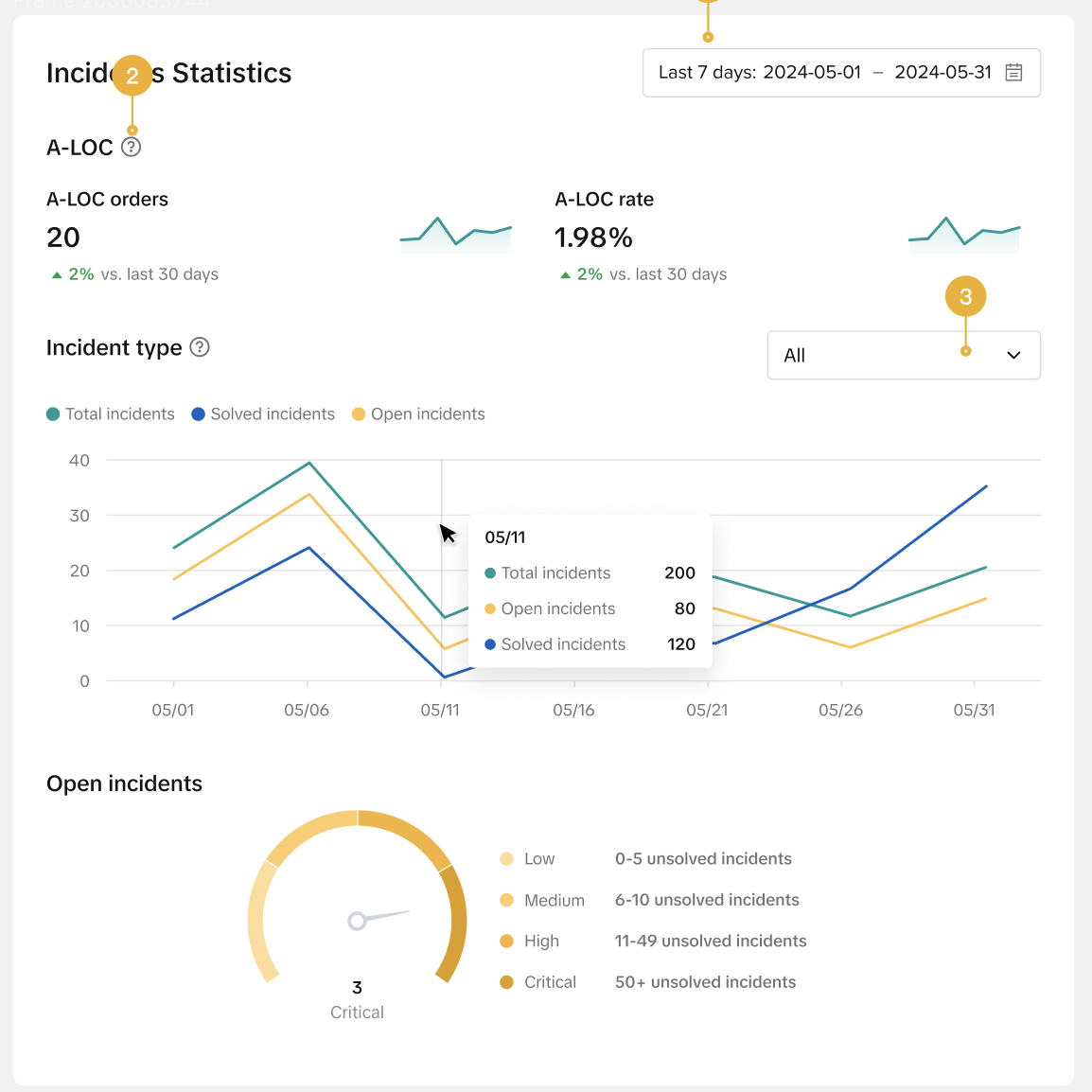Open the Last 7 days date range picker
This screenshot has width=1092, height=1092.
841,73
